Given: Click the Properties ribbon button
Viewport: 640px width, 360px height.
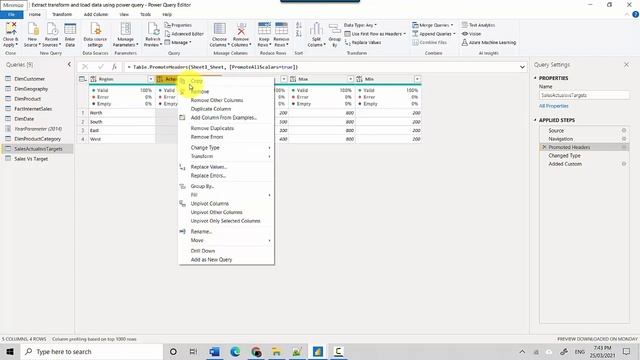Looking at the screenshot, I should pyautogui.click(x=178, y=25).
